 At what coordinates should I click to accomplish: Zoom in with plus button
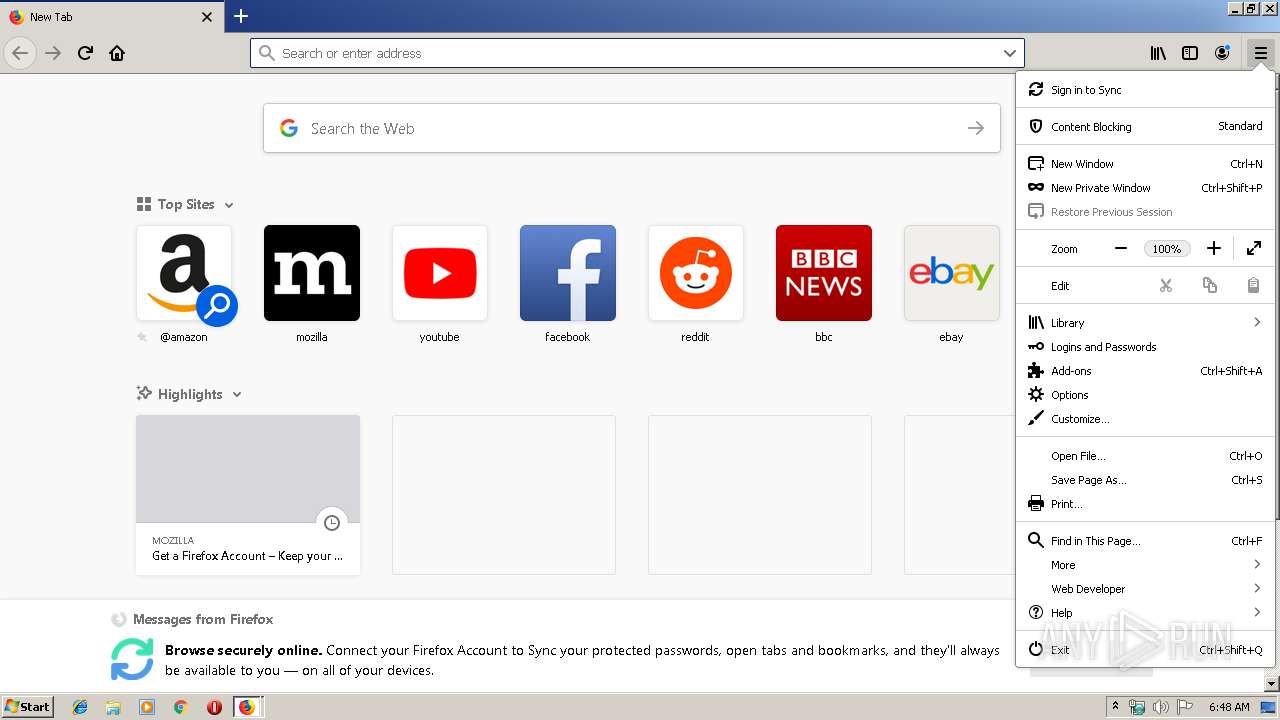[1214, 249]
